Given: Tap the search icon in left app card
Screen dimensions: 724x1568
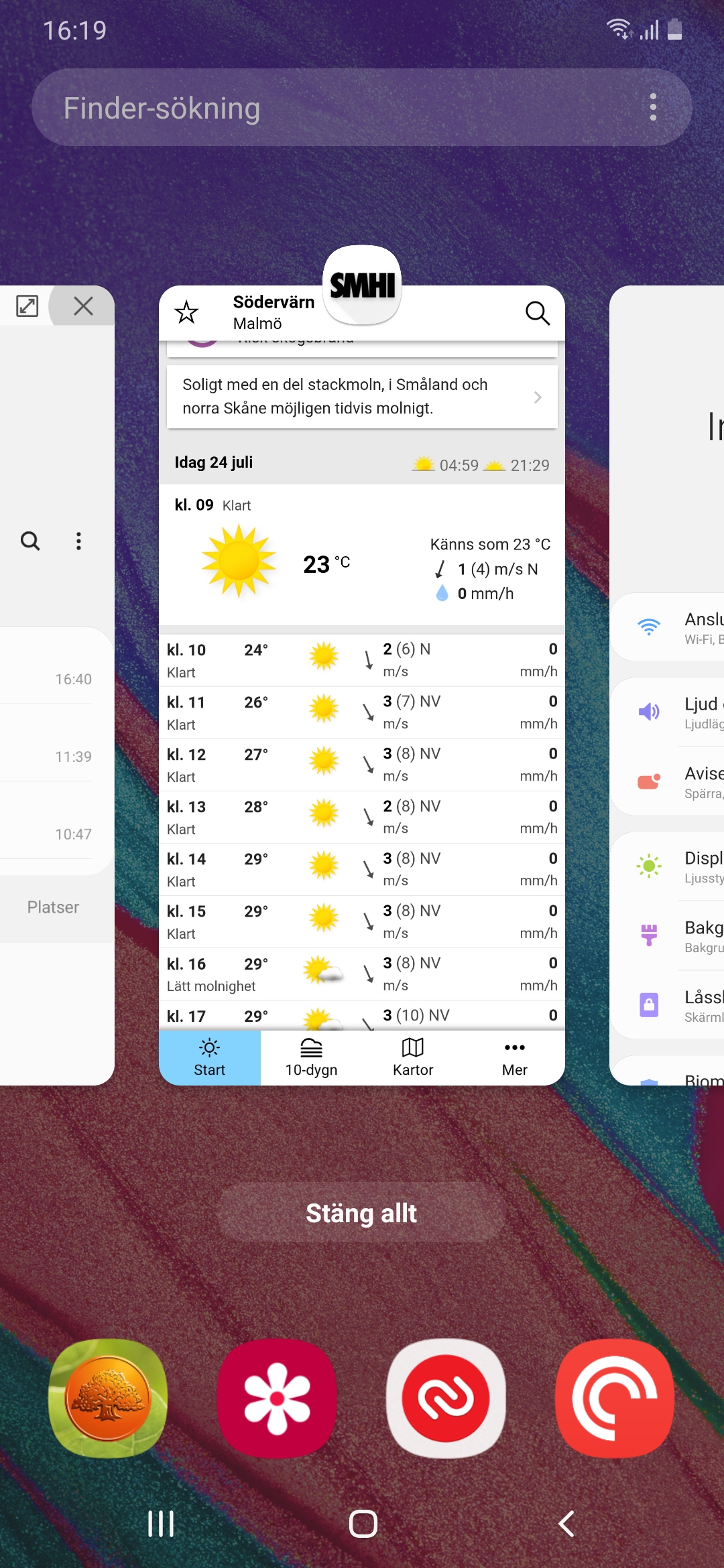Looking at the screenshot, I should [30, 541].
